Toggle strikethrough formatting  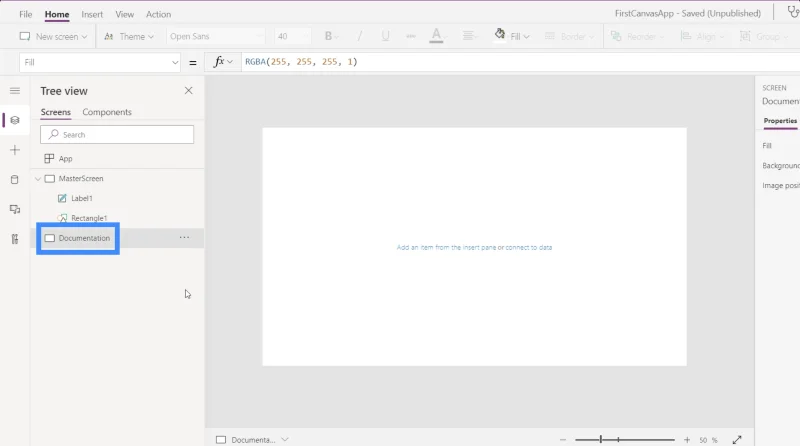[411, 36]
